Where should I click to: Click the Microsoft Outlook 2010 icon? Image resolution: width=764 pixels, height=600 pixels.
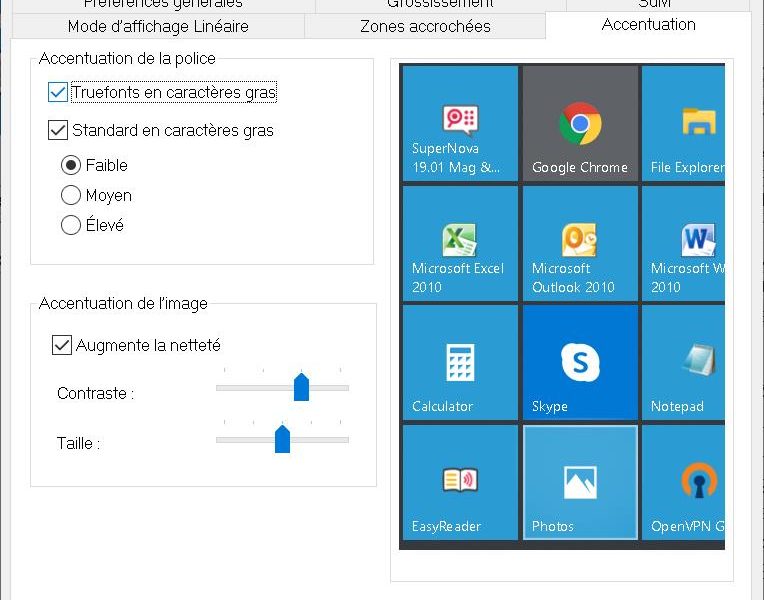579,240
